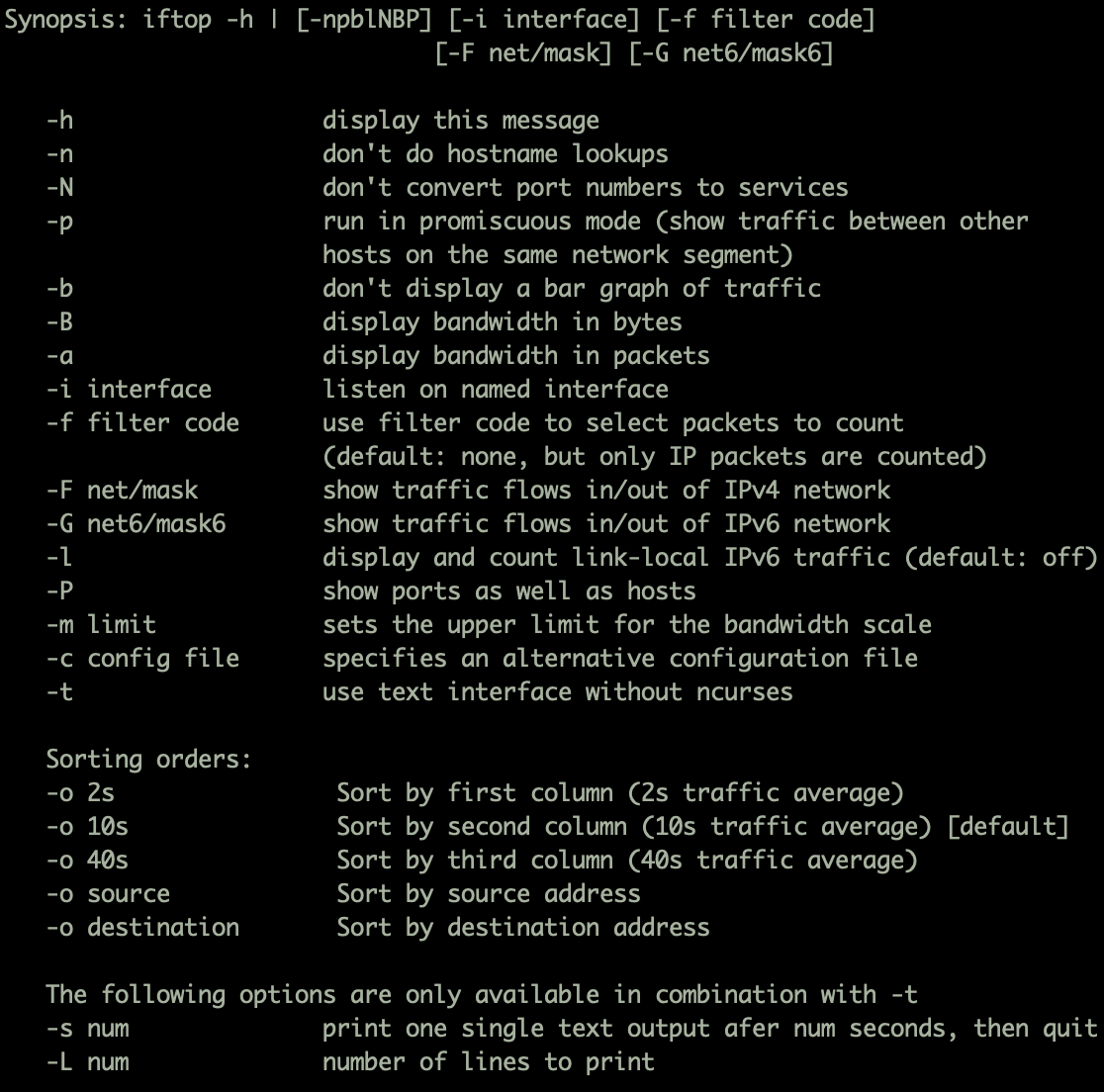Click the "-o destination" option
The image size is (1104, 1092).
(x=142, y=927)
